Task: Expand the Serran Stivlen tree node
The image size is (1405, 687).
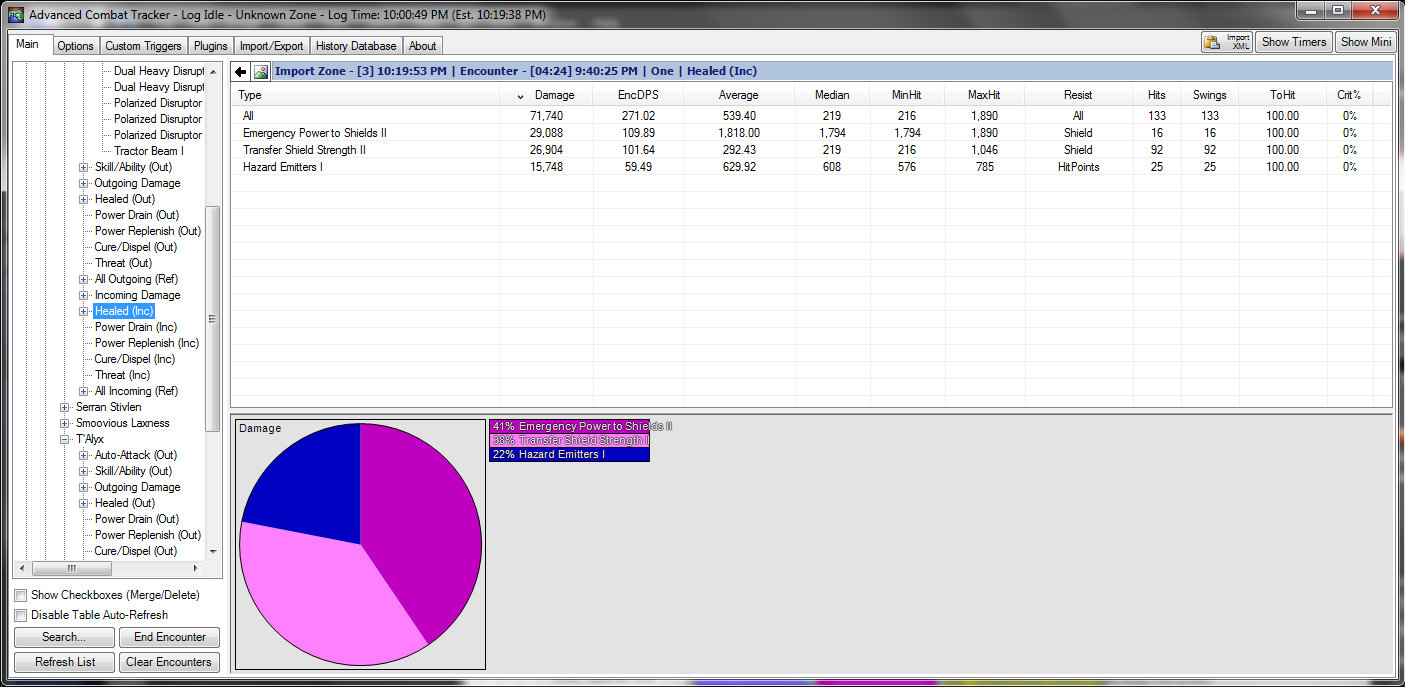Action: click(65, 407)
